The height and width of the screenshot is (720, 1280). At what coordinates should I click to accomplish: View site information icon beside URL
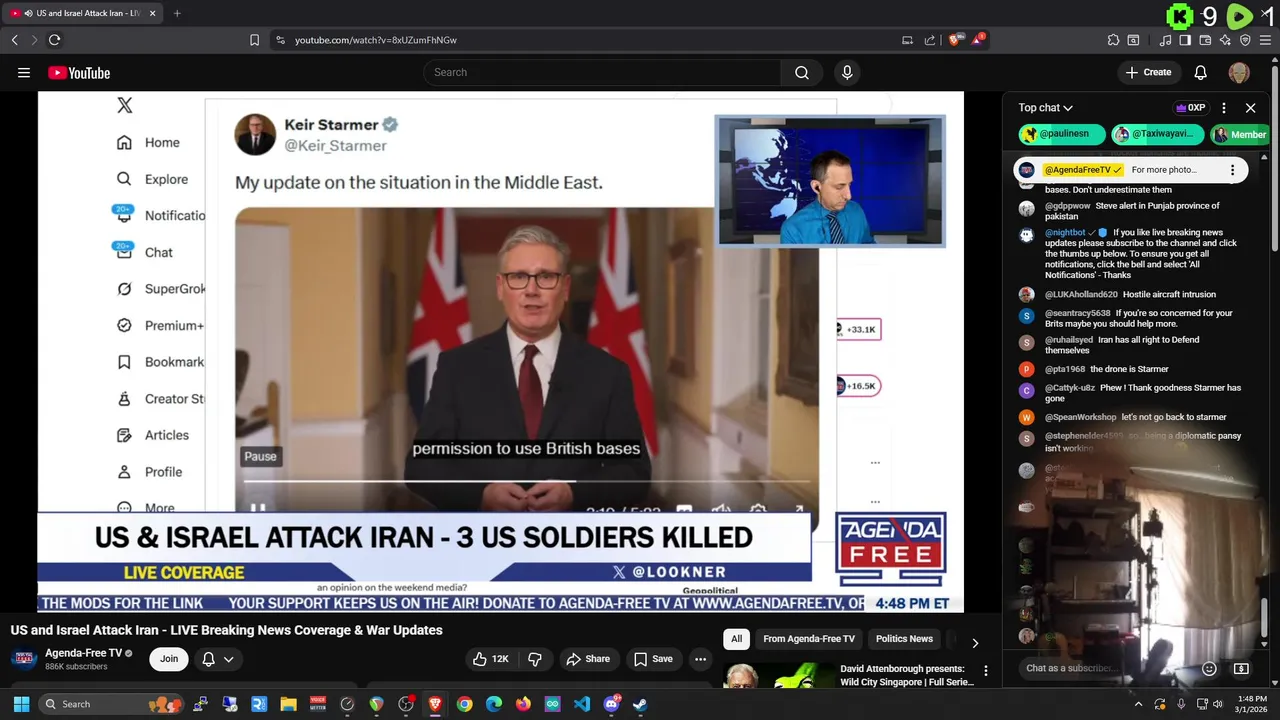[x=280, y=40]
